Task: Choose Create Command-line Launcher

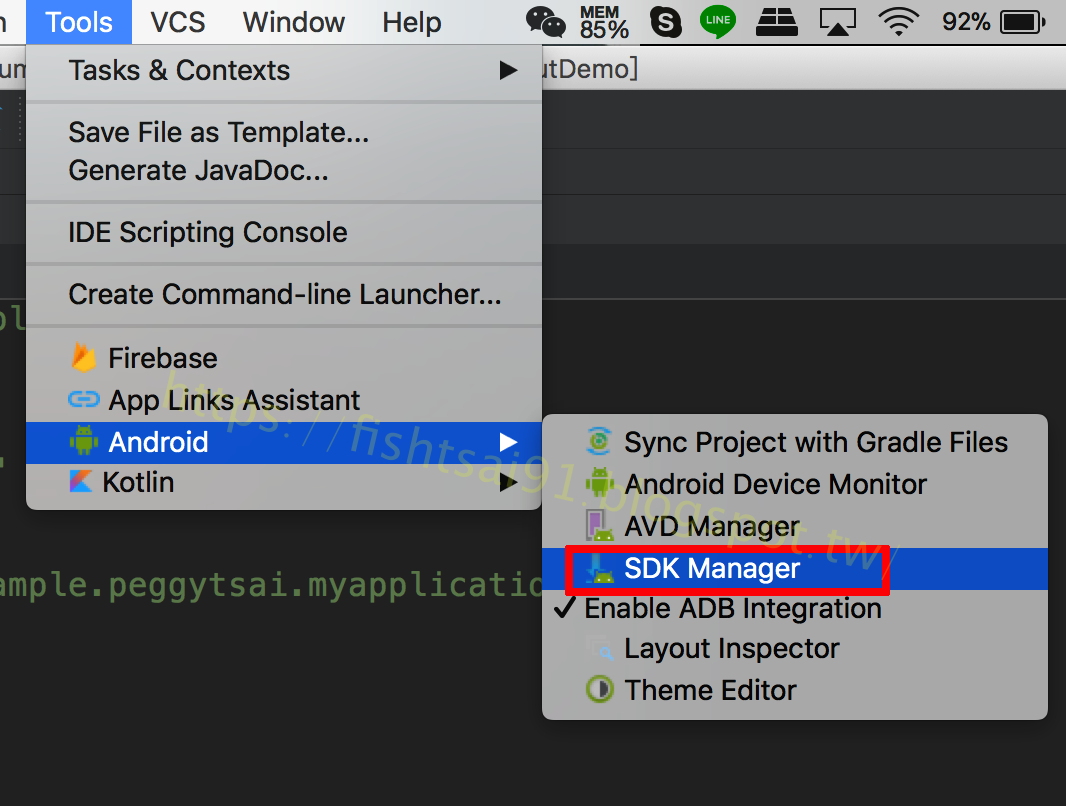Action: pos(284,294)
